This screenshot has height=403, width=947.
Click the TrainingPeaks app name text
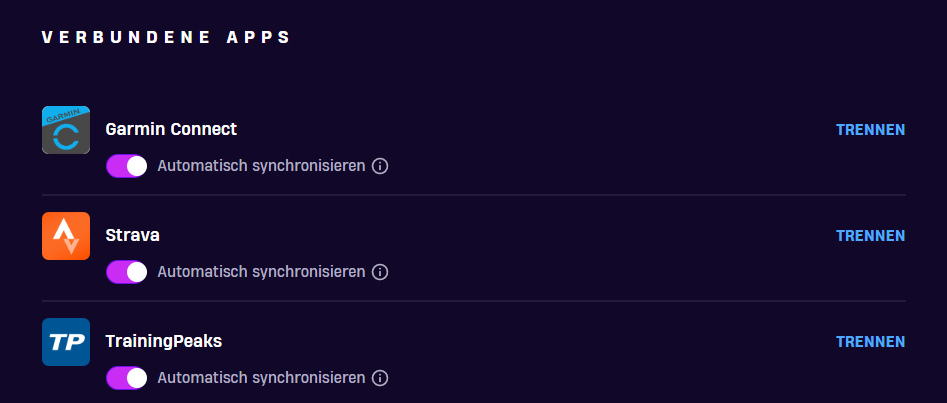(164, 341)
